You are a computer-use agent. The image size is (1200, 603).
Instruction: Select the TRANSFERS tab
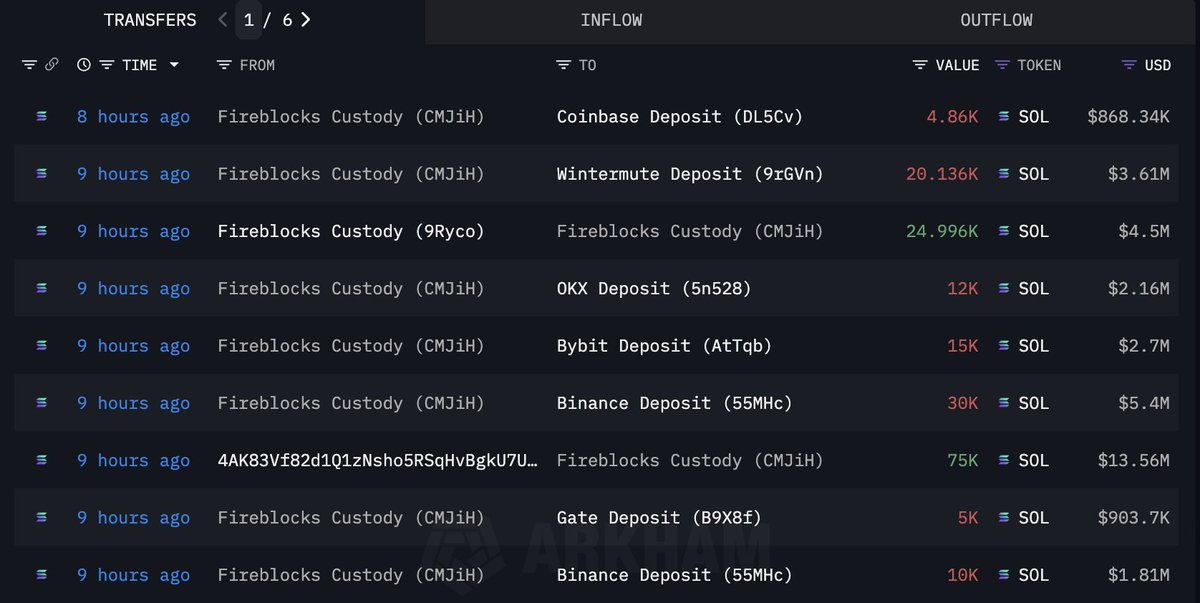point(150,20)
